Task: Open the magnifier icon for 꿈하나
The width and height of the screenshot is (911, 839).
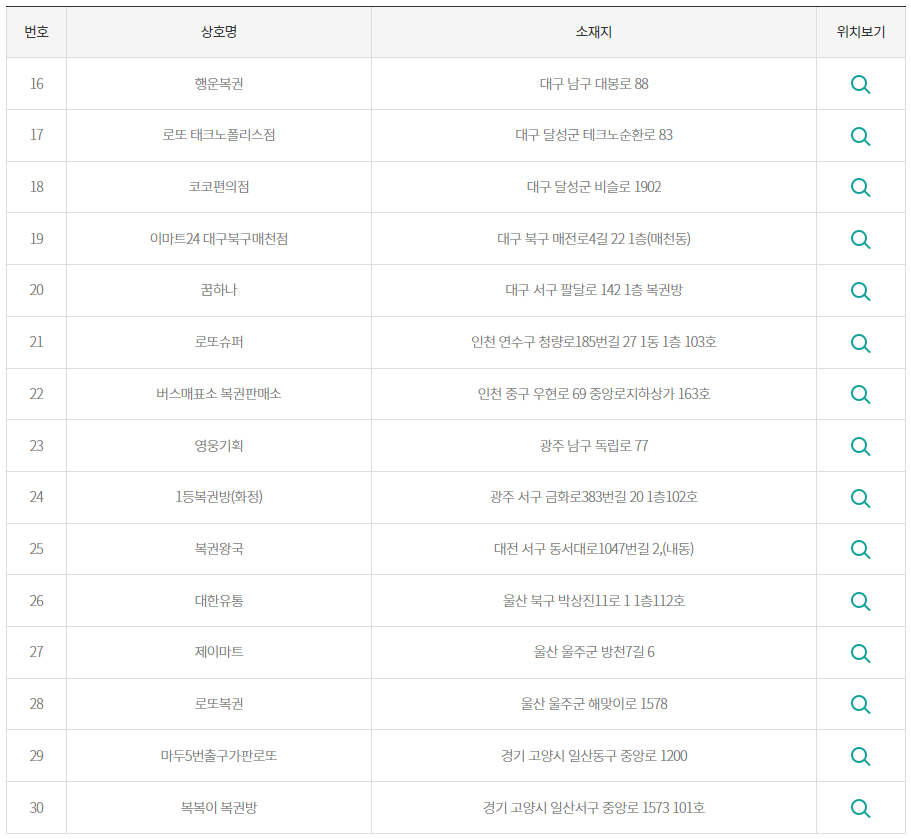Action: 860,291
